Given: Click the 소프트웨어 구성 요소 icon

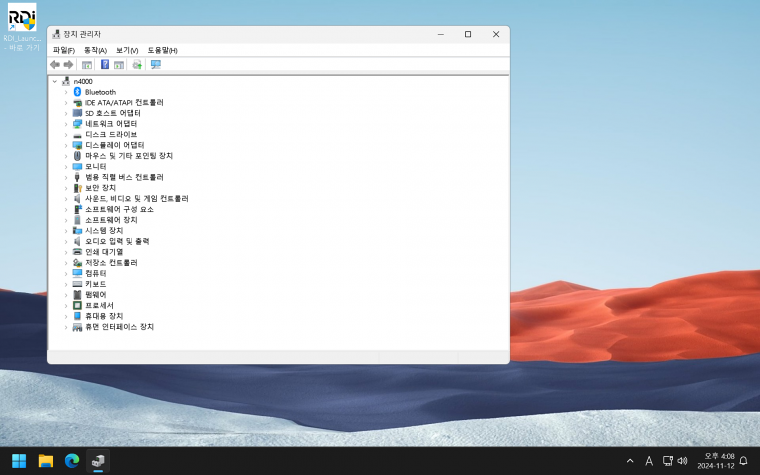Looking at the screenshot, I should (77, 209).
